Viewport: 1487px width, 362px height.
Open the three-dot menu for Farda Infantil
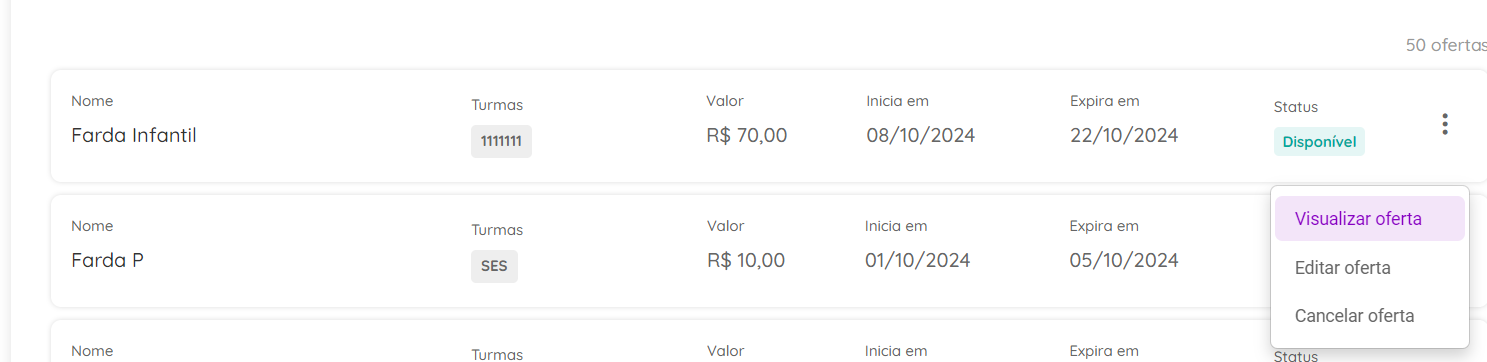click(x=1444, y=125)
